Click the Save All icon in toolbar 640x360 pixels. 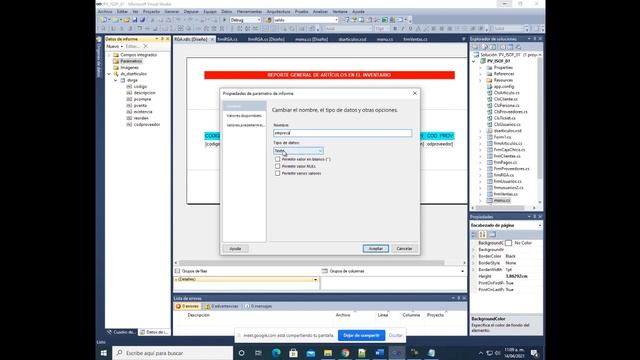tap(142, 20)
